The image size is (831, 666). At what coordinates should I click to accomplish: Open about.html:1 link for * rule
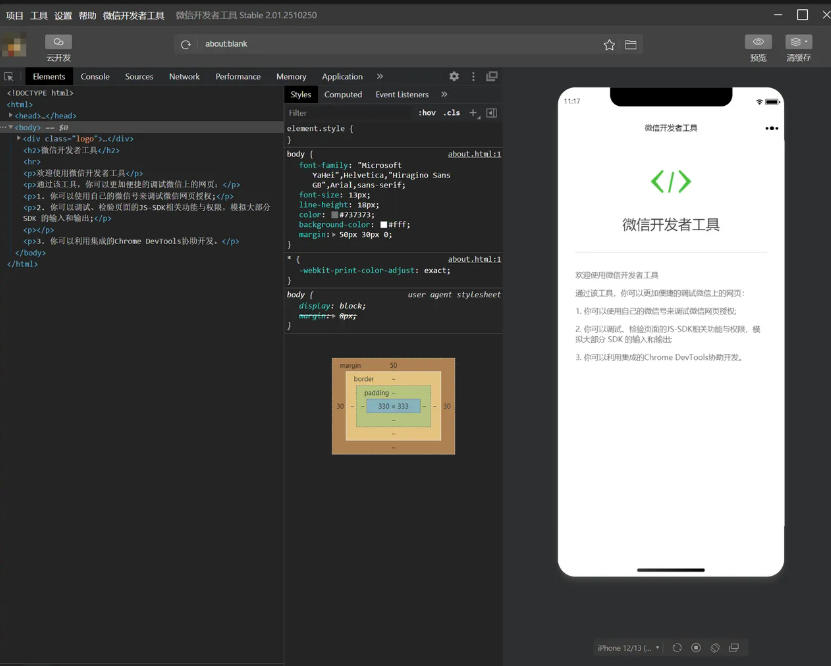(x=474, y=259)
